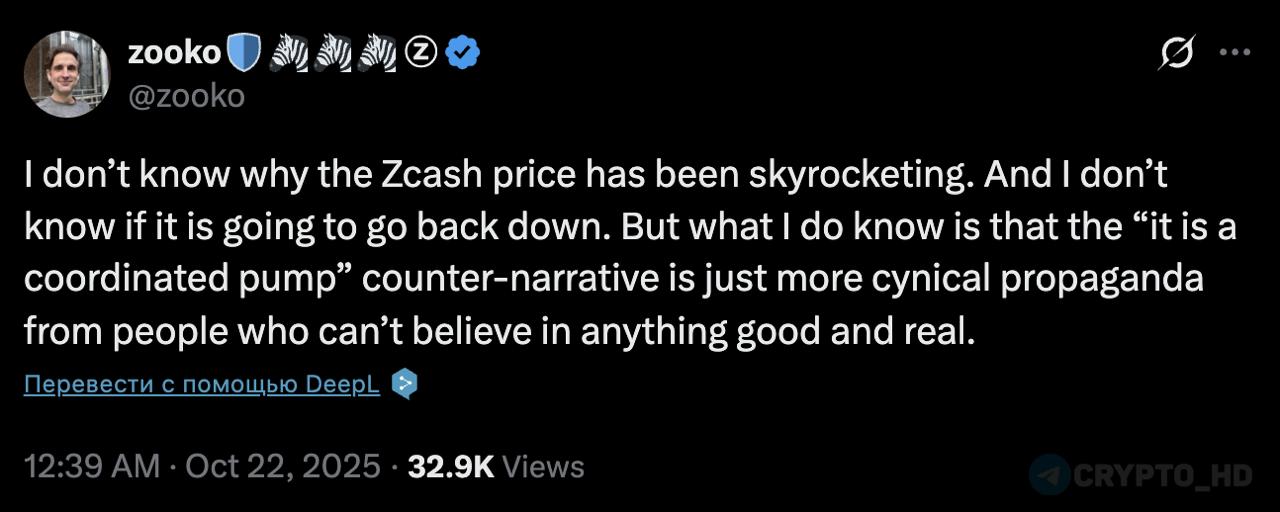
Task: Open the 32.9K Views count
Action: pyautogui.click(x=496, y=466)
